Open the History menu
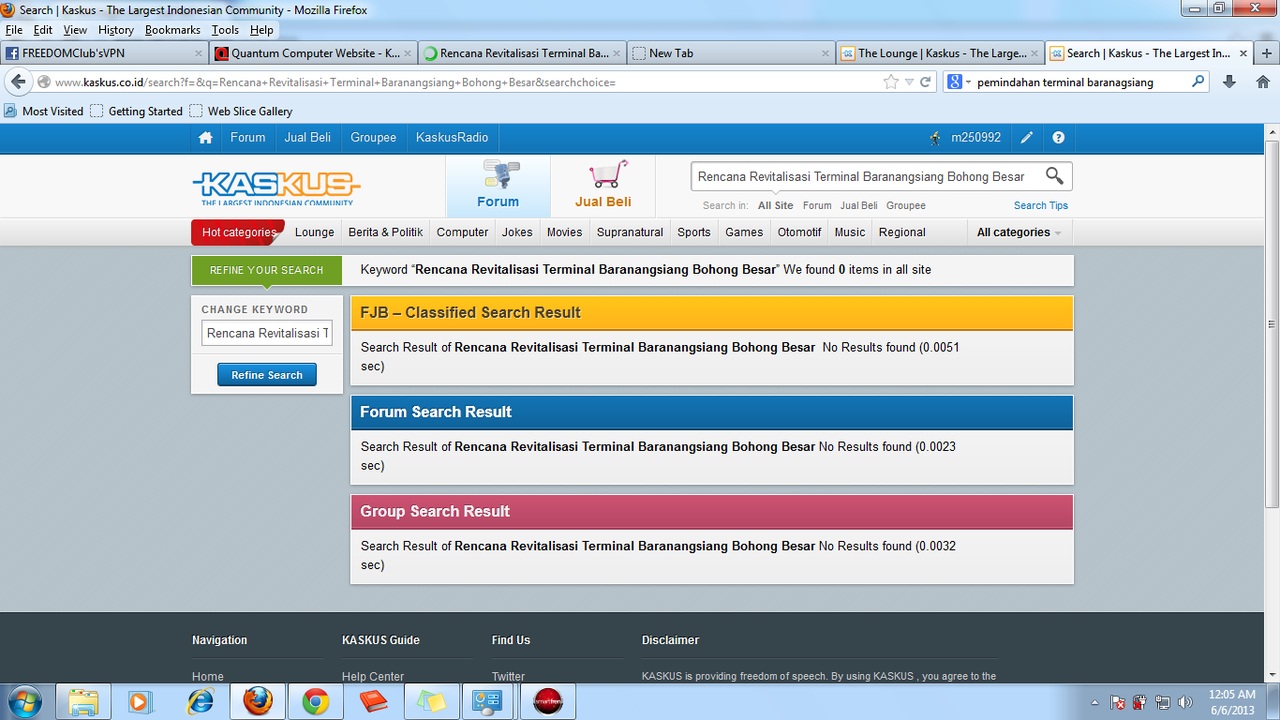The image size is (1280, 720). click(116, 30)
